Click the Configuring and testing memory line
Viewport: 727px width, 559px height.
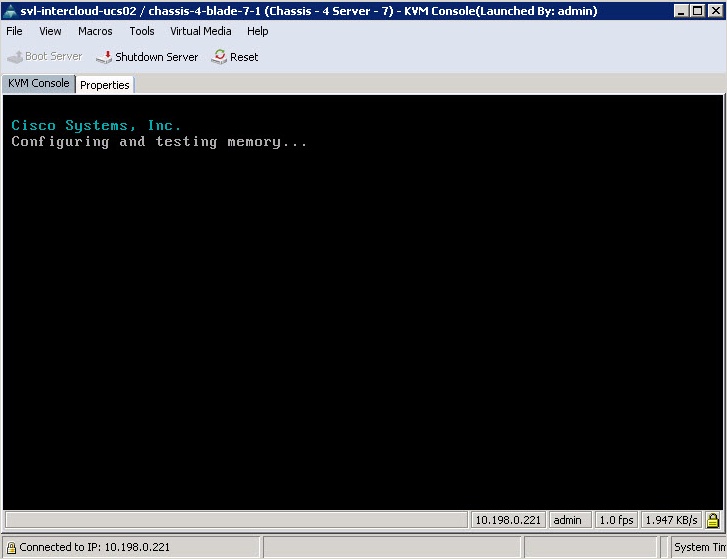pos(159,142)
